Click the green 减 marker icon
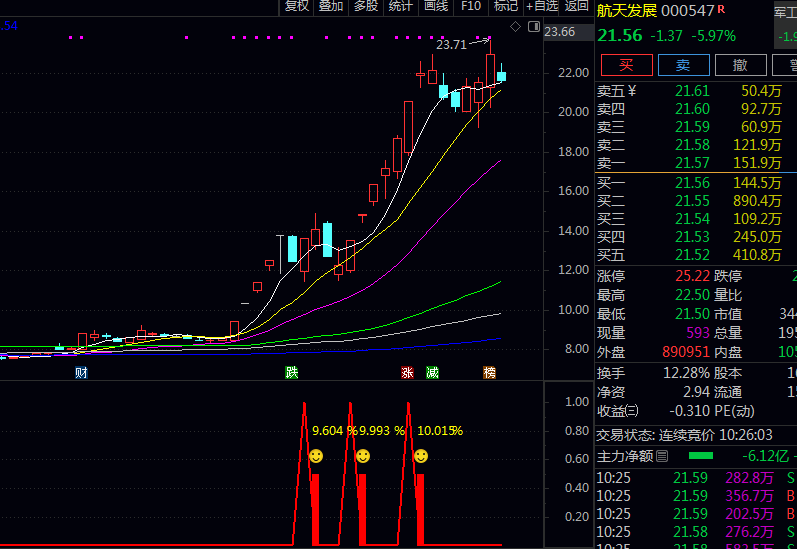 432,373
